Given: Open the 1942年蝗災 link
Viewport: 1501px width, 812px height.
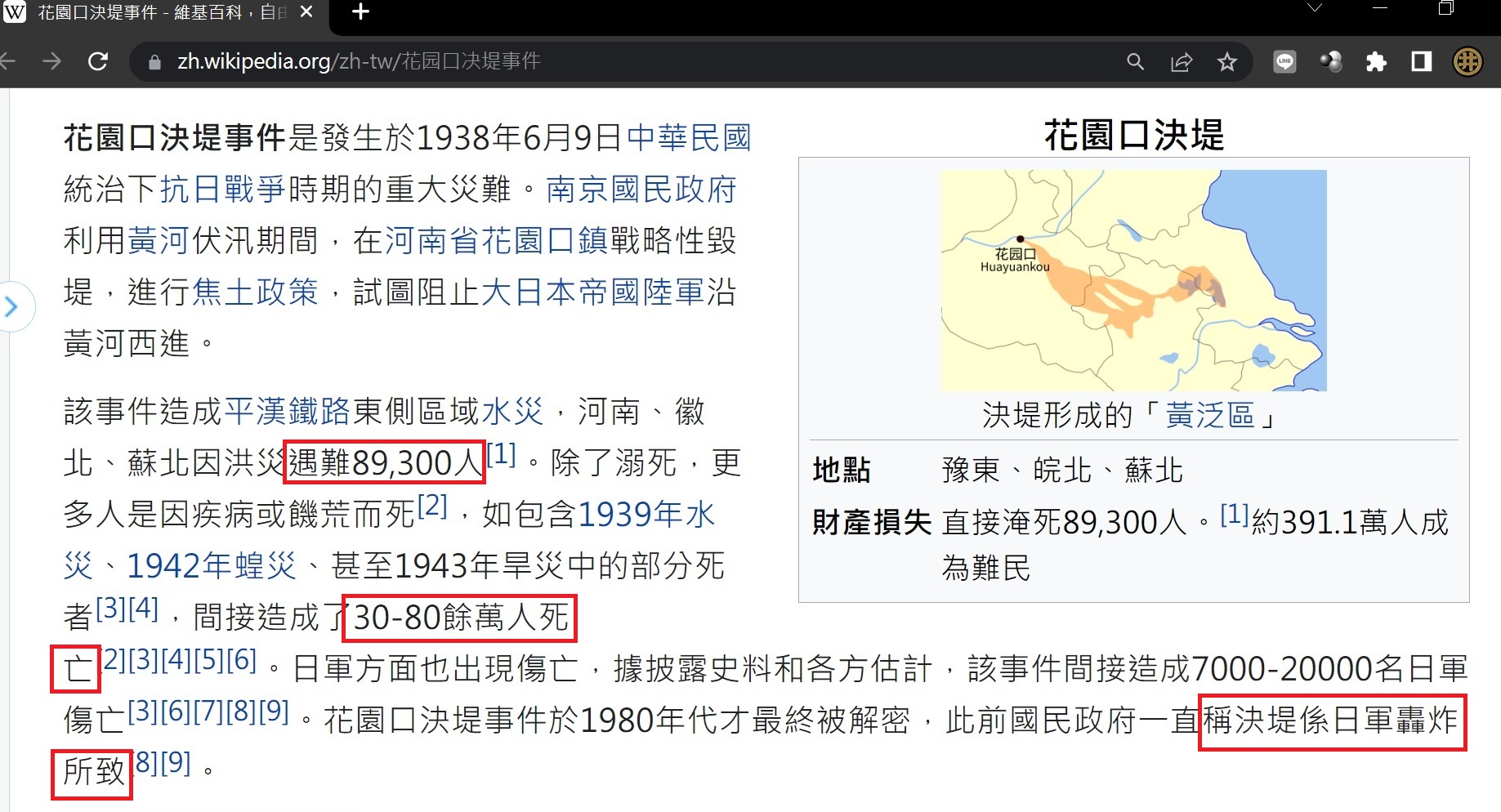Looking at the screenshot, I should pos(212,565).
